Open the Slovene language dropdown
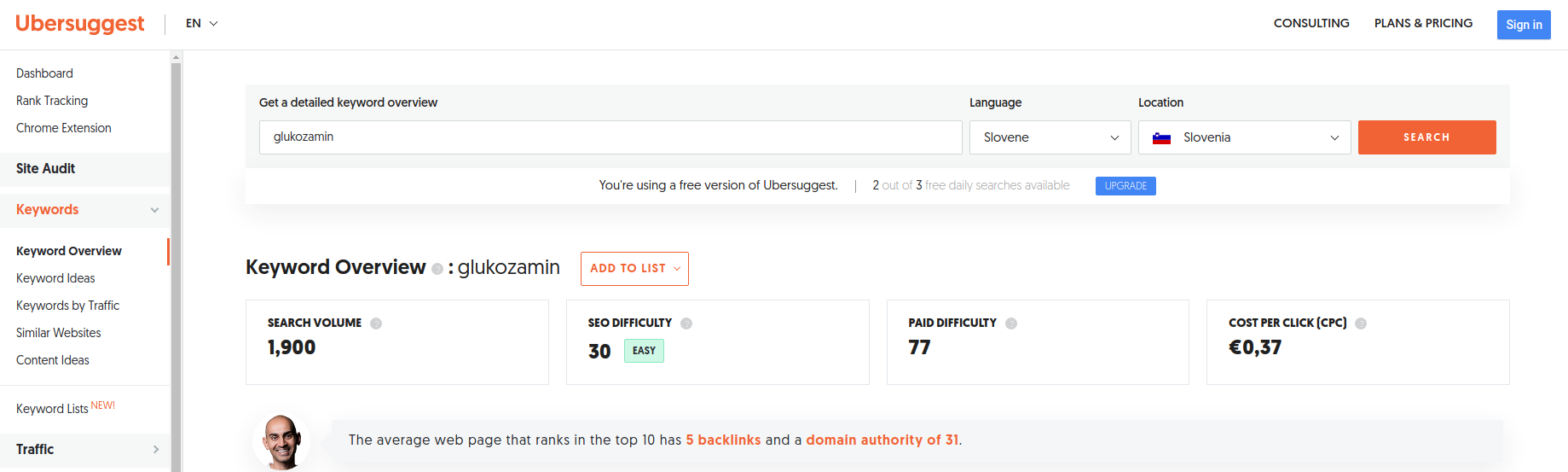The image size is (1568, 472). click(x=1050, y=137)
